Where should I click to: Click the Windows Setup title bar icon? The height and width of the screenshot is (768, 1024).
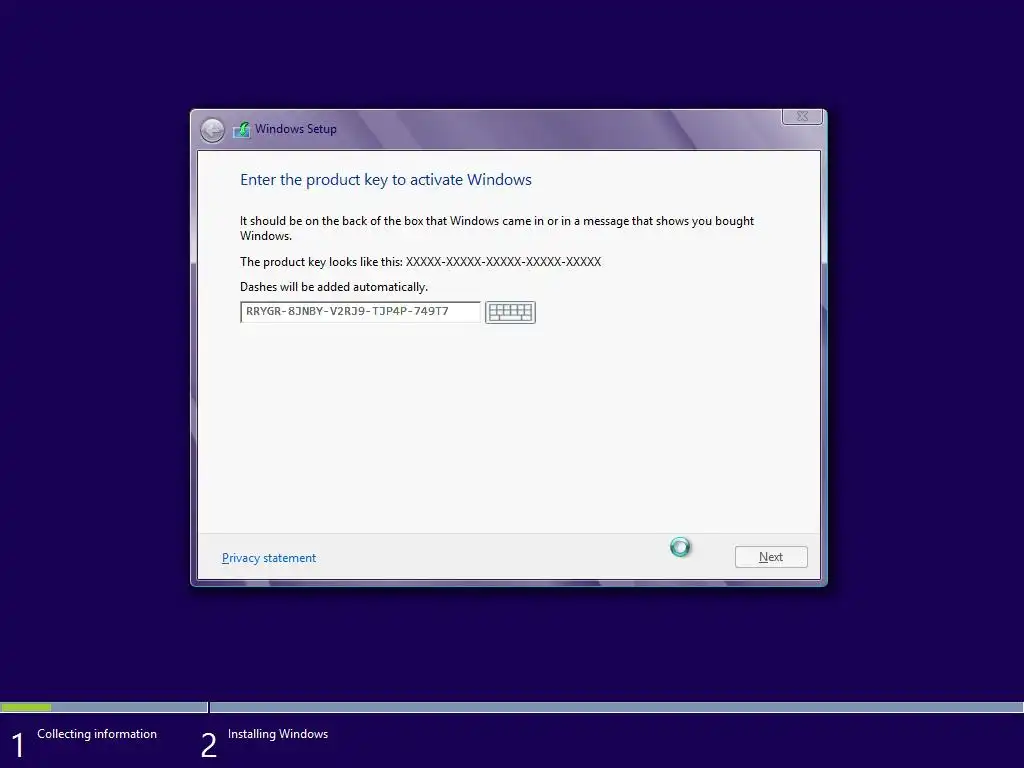tap(242, 129)
